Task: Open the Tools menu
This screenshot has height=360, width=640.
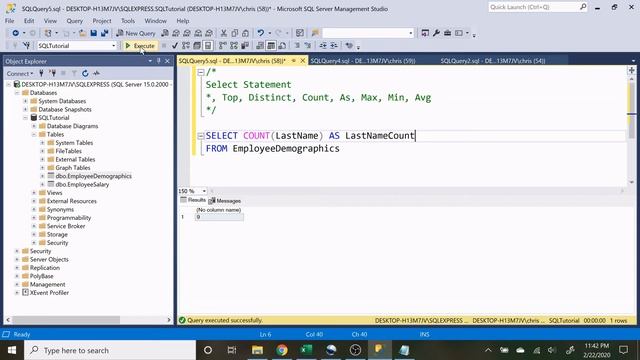Action: tap(128, 20)
